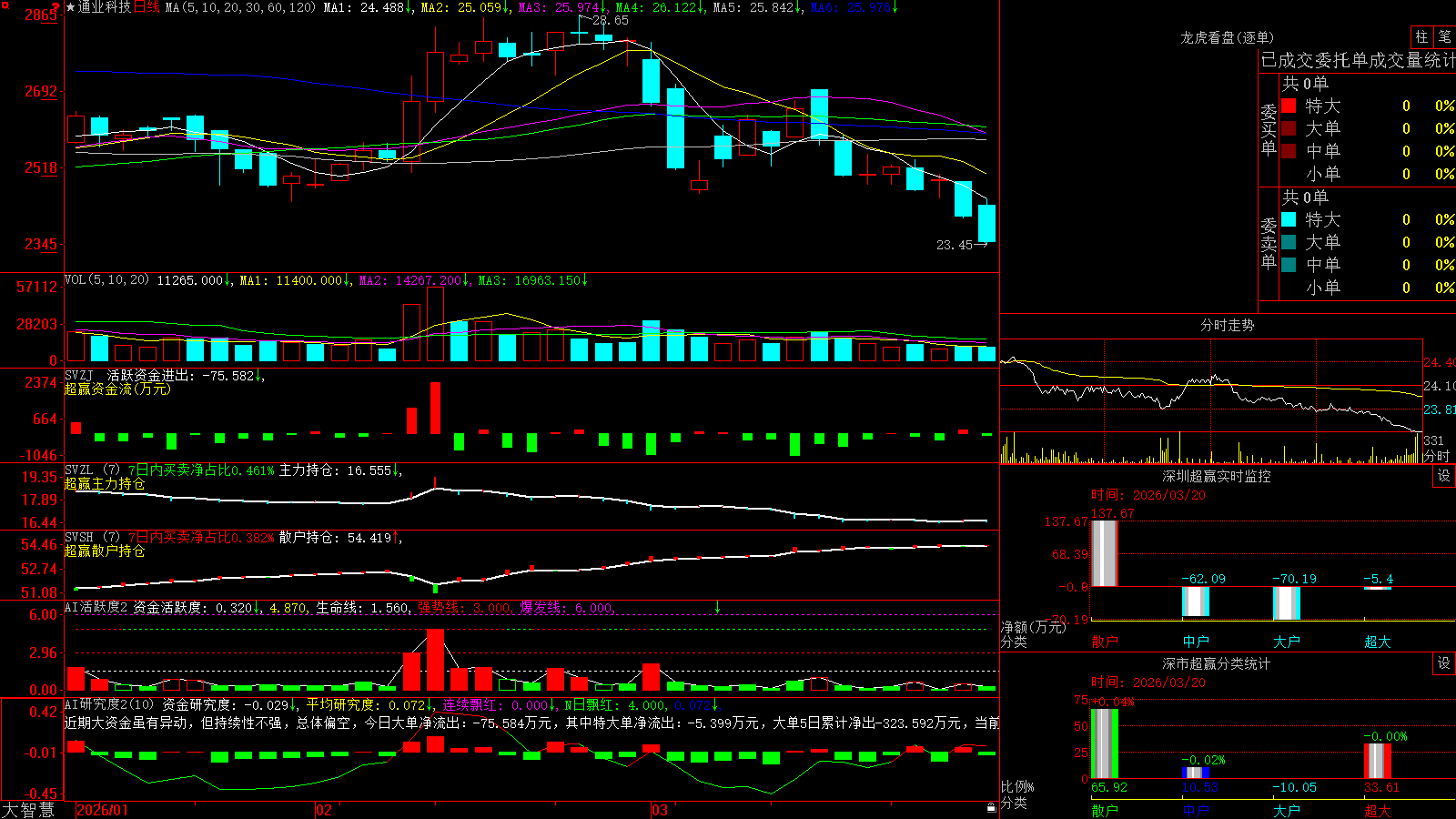
Task: Click the teal 大单 sell-order swatch
Action: pos(1289,242)
